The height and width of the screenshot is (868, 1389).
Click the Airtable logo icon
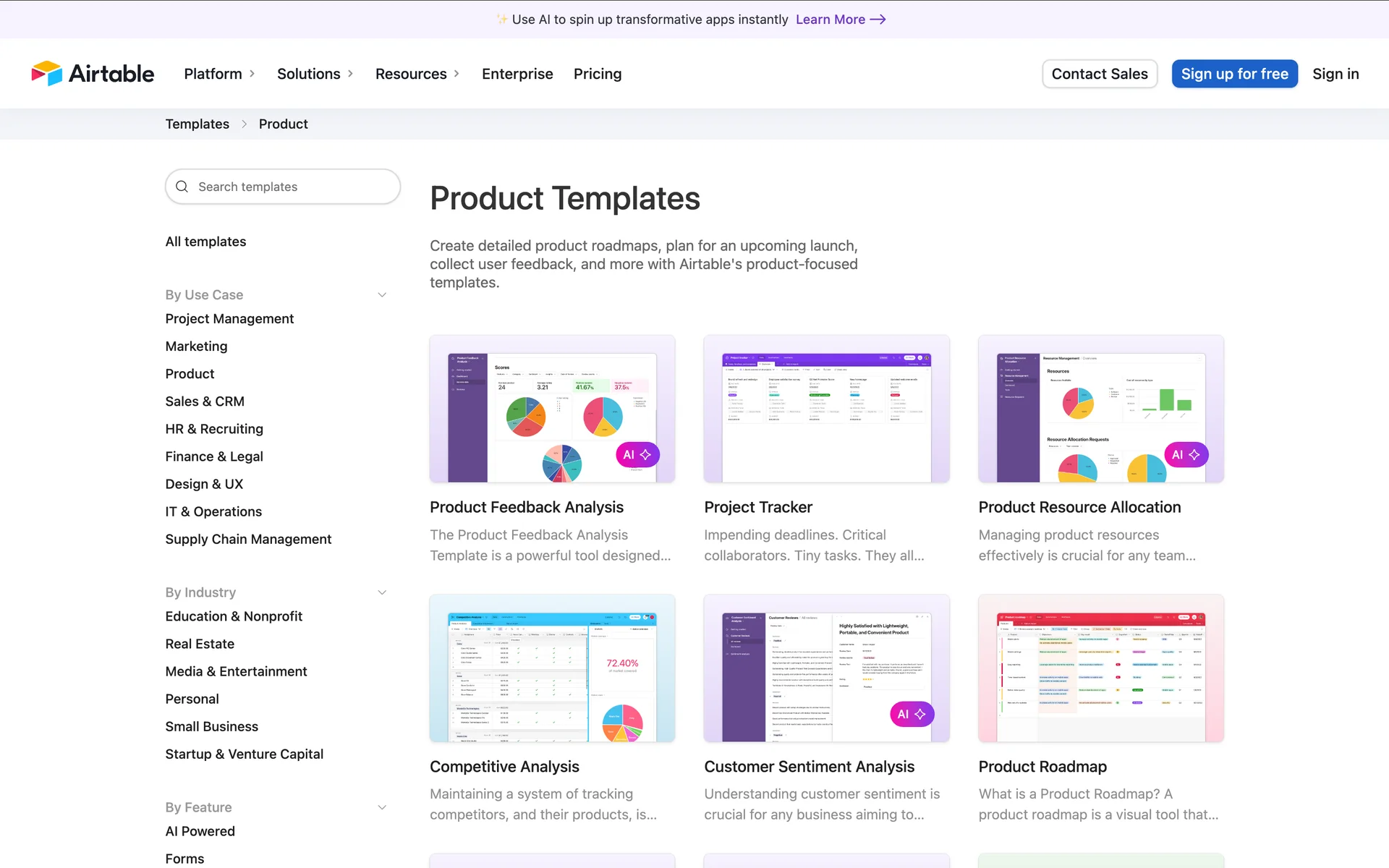pos(47,74)
